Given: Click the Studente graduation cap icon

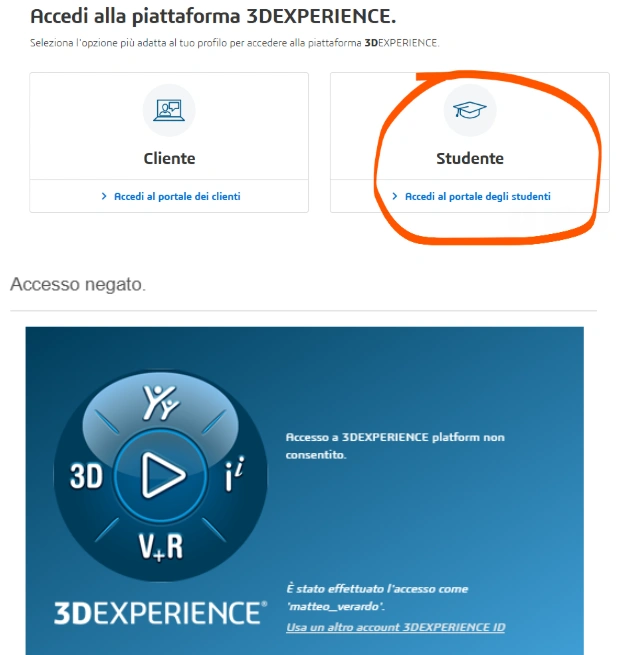Looking at the screenshot, I should coord(470,110).
